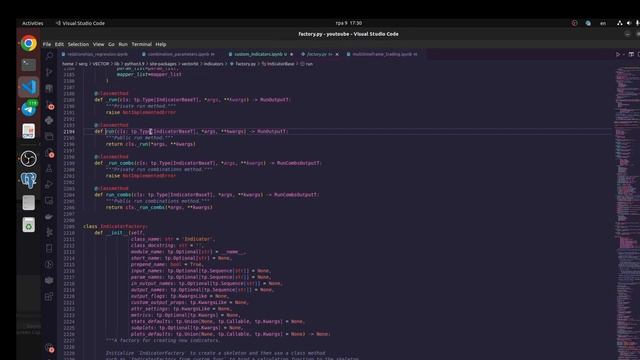Split the editor to the right
Image resolution: width=640 pixels, height=360 pixels.
pyautogui.click(x=631, y=54)
